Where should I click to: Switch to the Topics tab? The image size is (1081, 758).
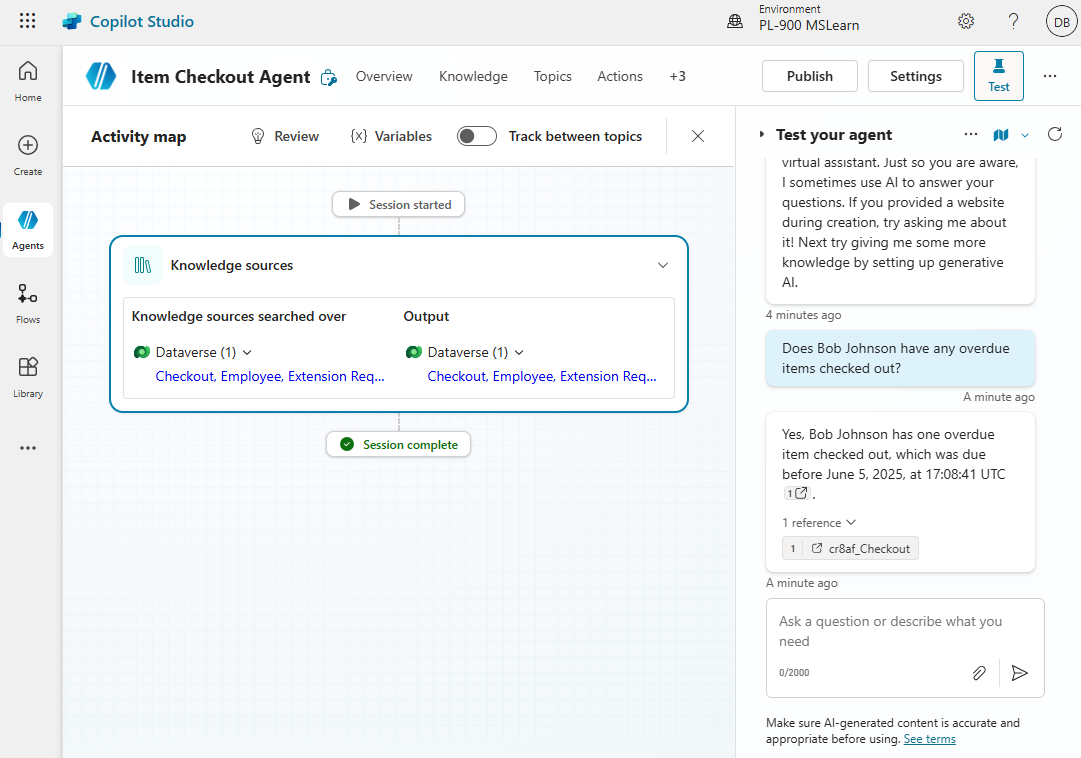coord(552,76)
